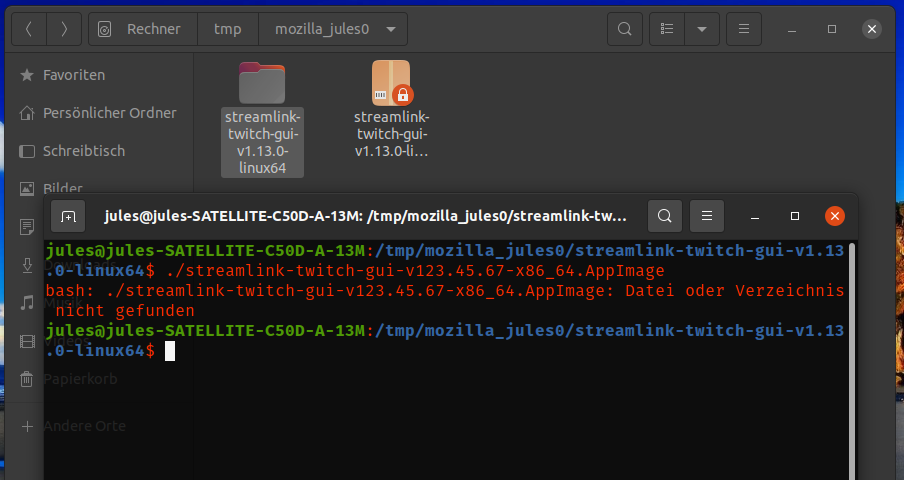
Task: Open new terminal tab button
Action: [x=68, y=216]
